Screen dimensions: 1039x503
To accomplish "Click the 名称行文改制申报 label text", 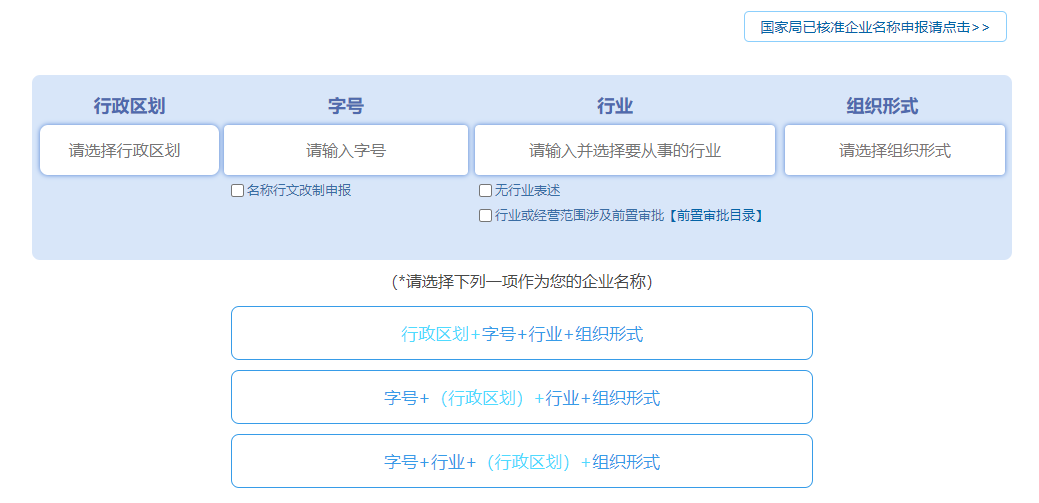I will click(x=299, y=191).
